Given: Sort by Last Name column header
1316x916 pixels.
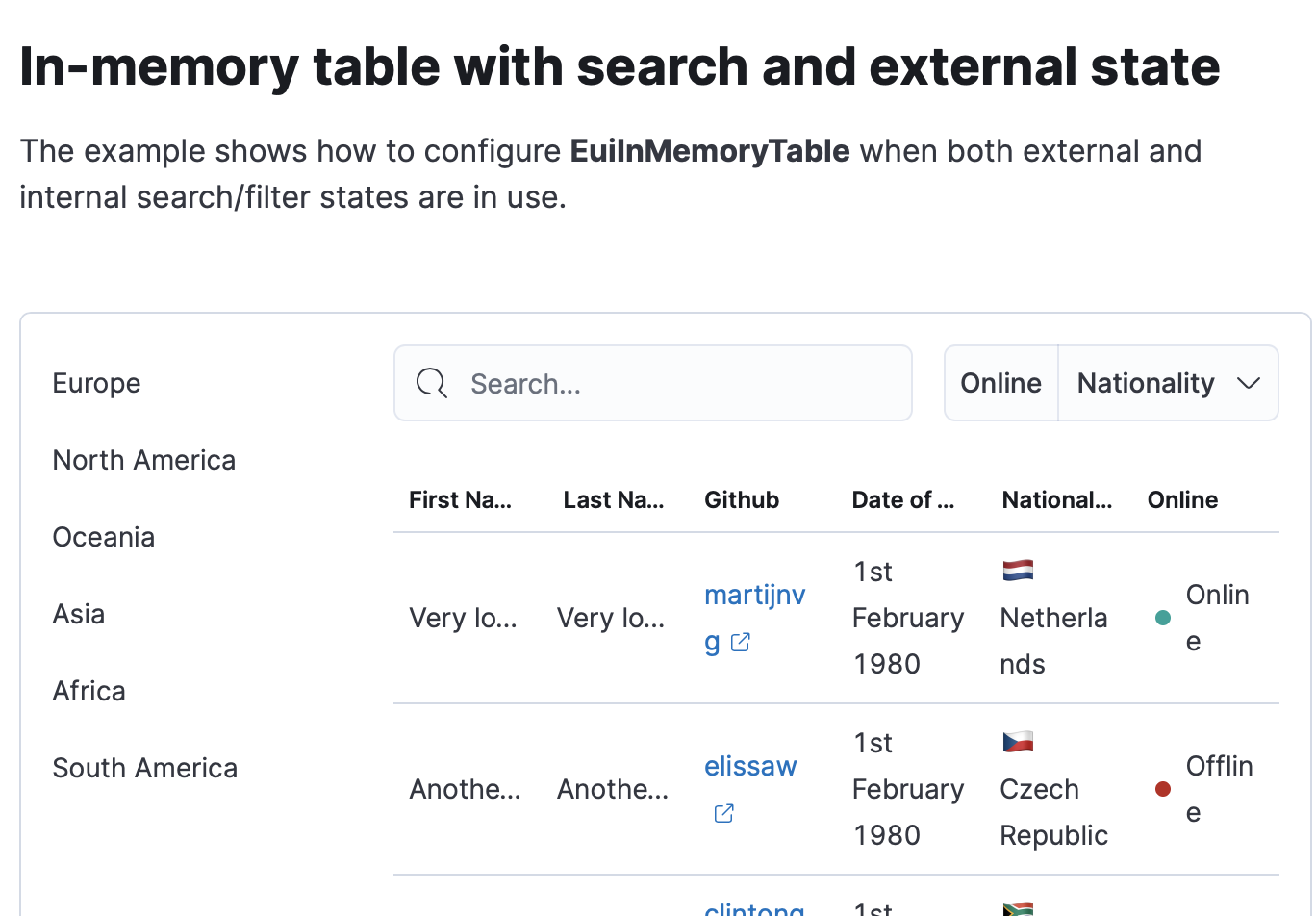Looking at the screenshot, I should (x=614, y=499).
